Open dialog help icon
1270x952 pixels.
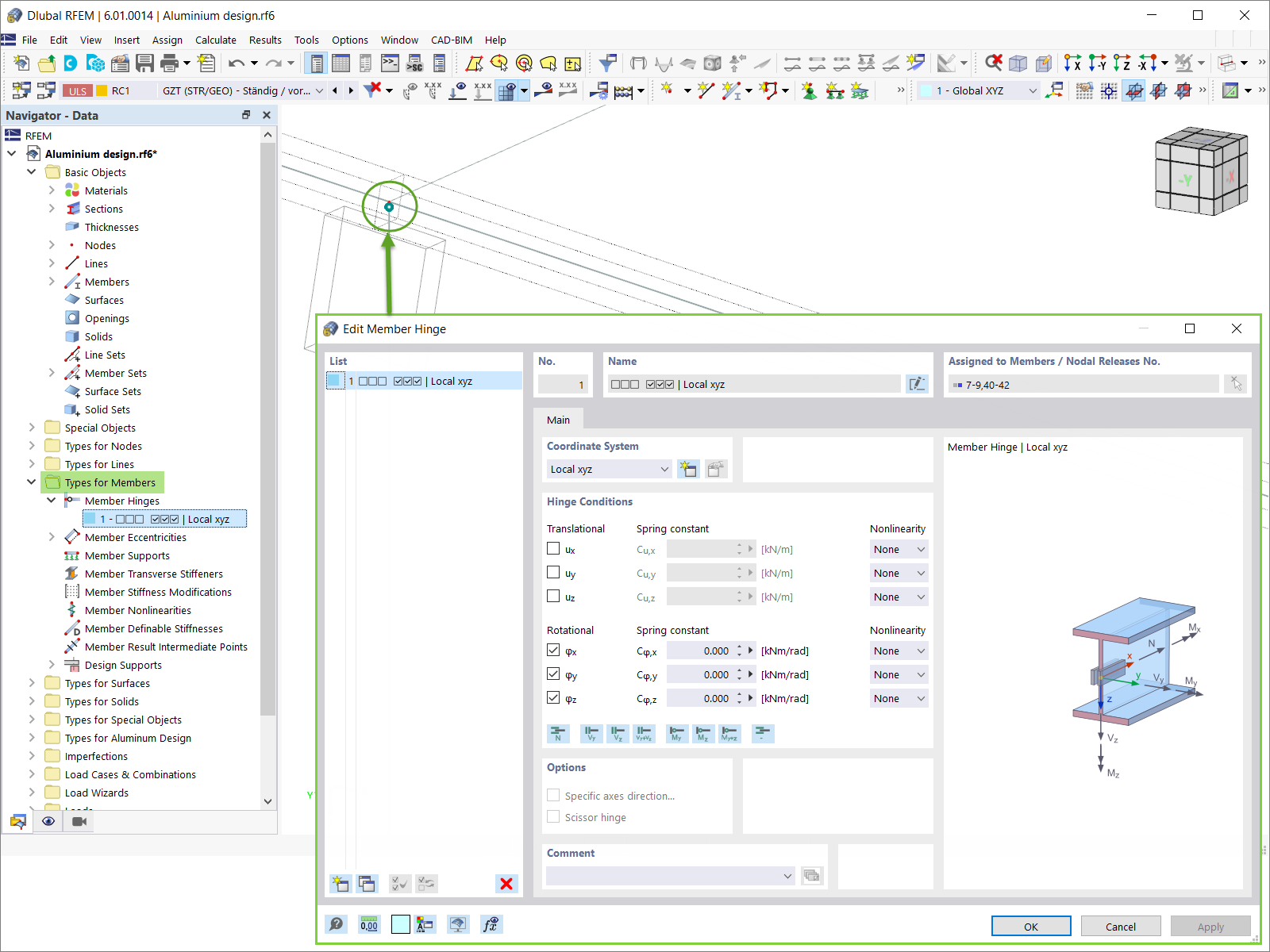[x=337, y=924]
